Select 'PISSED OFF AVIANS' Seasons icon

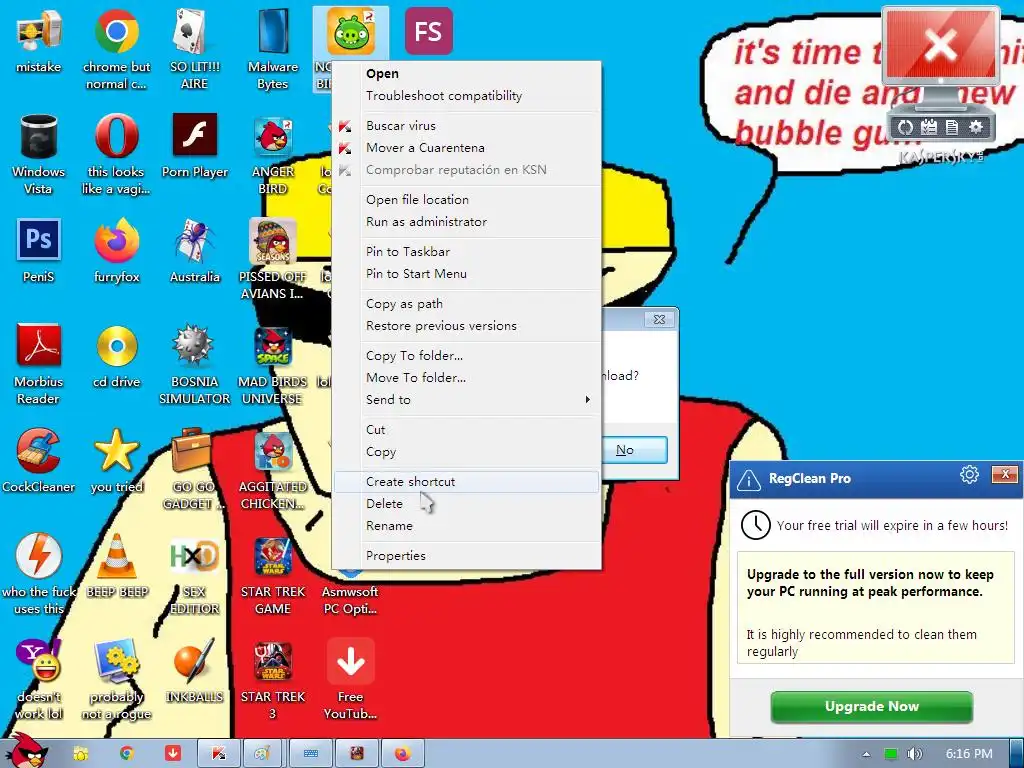(272, 260)
